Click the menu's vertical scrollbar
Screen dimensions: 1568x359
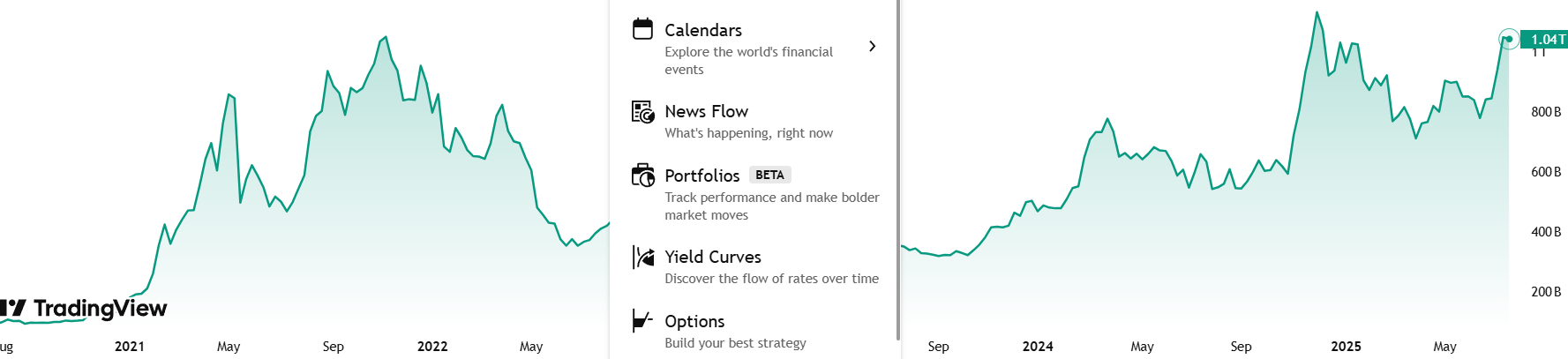898,169
